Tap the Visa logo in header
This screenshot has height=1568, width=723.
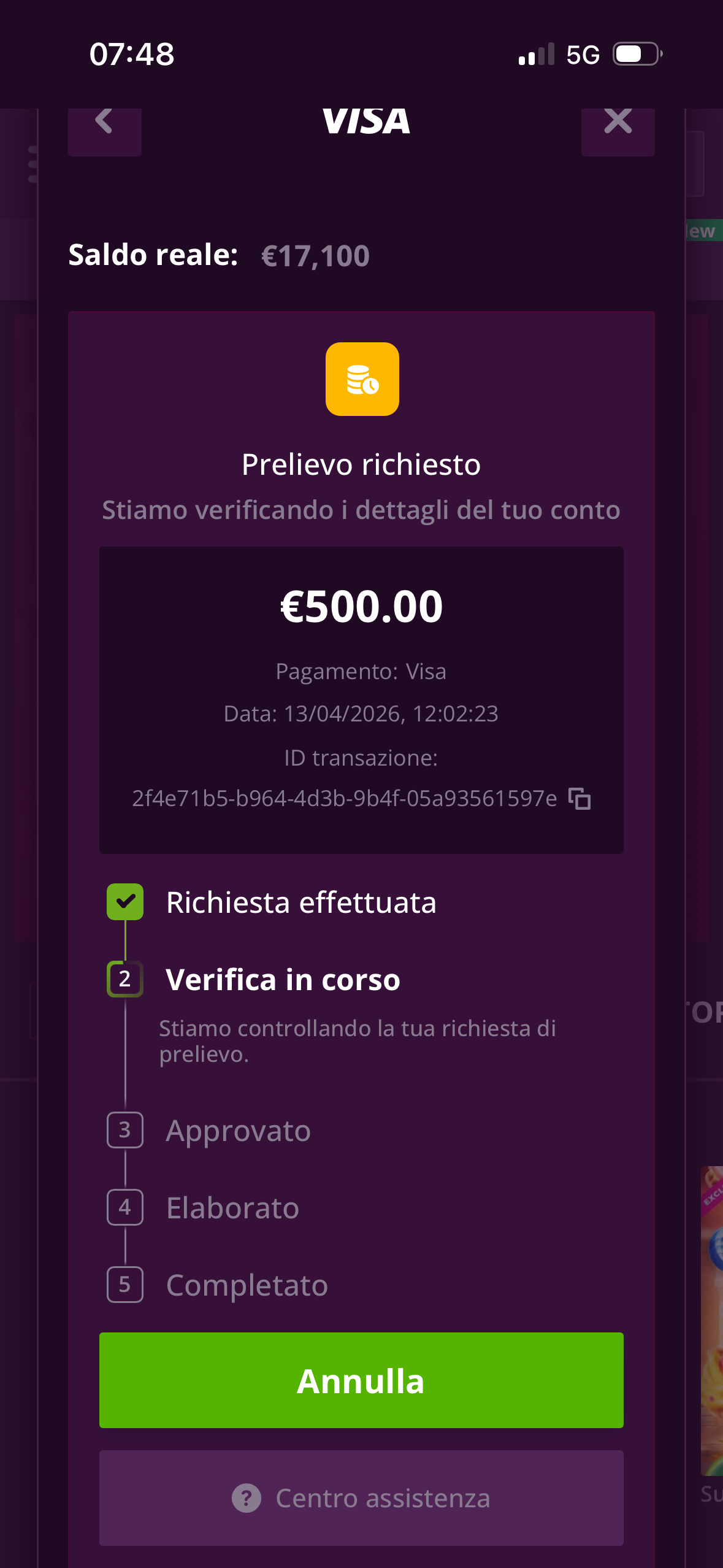[366, 121]
